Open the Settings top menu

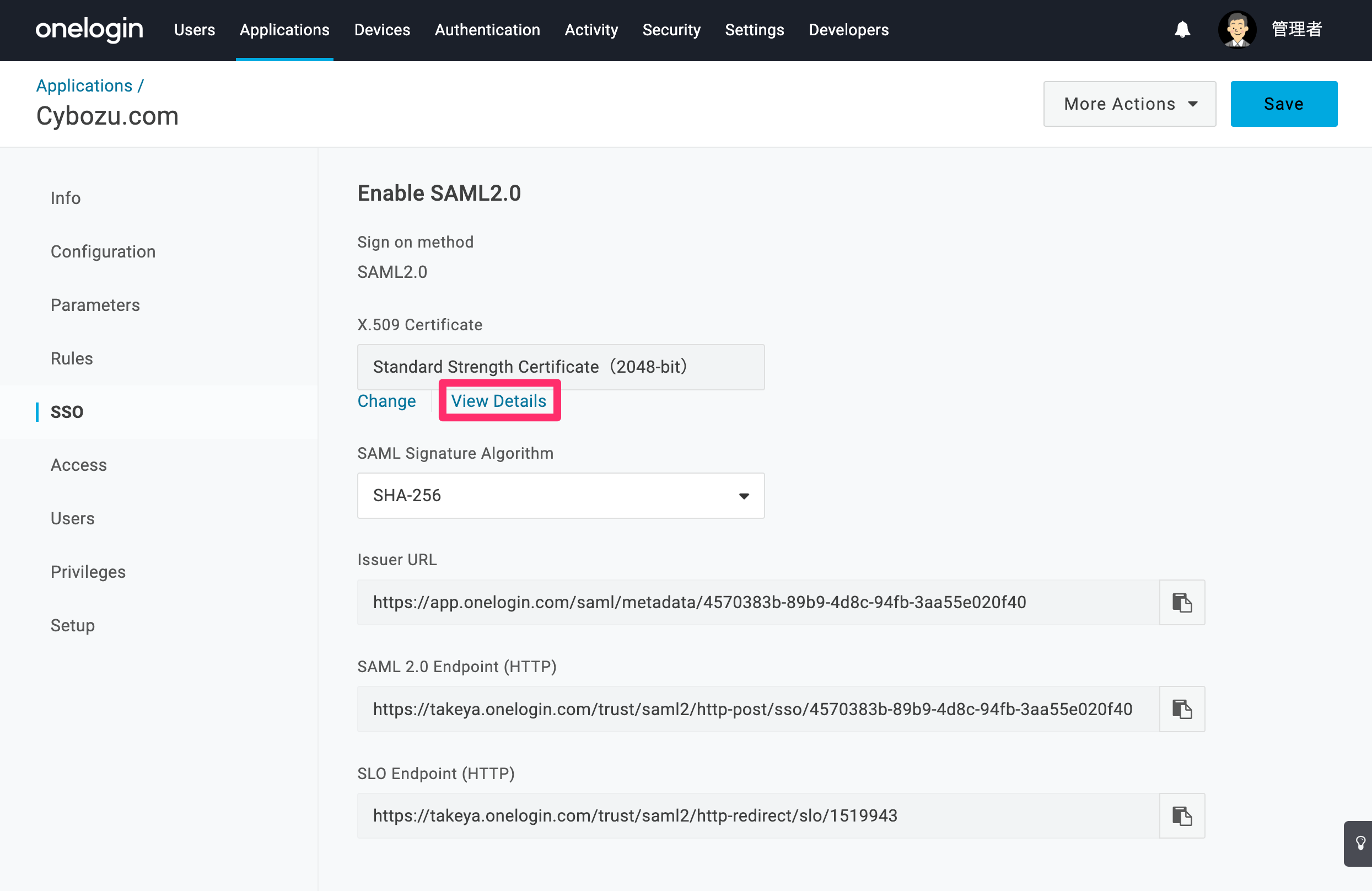tap(754, 30)
